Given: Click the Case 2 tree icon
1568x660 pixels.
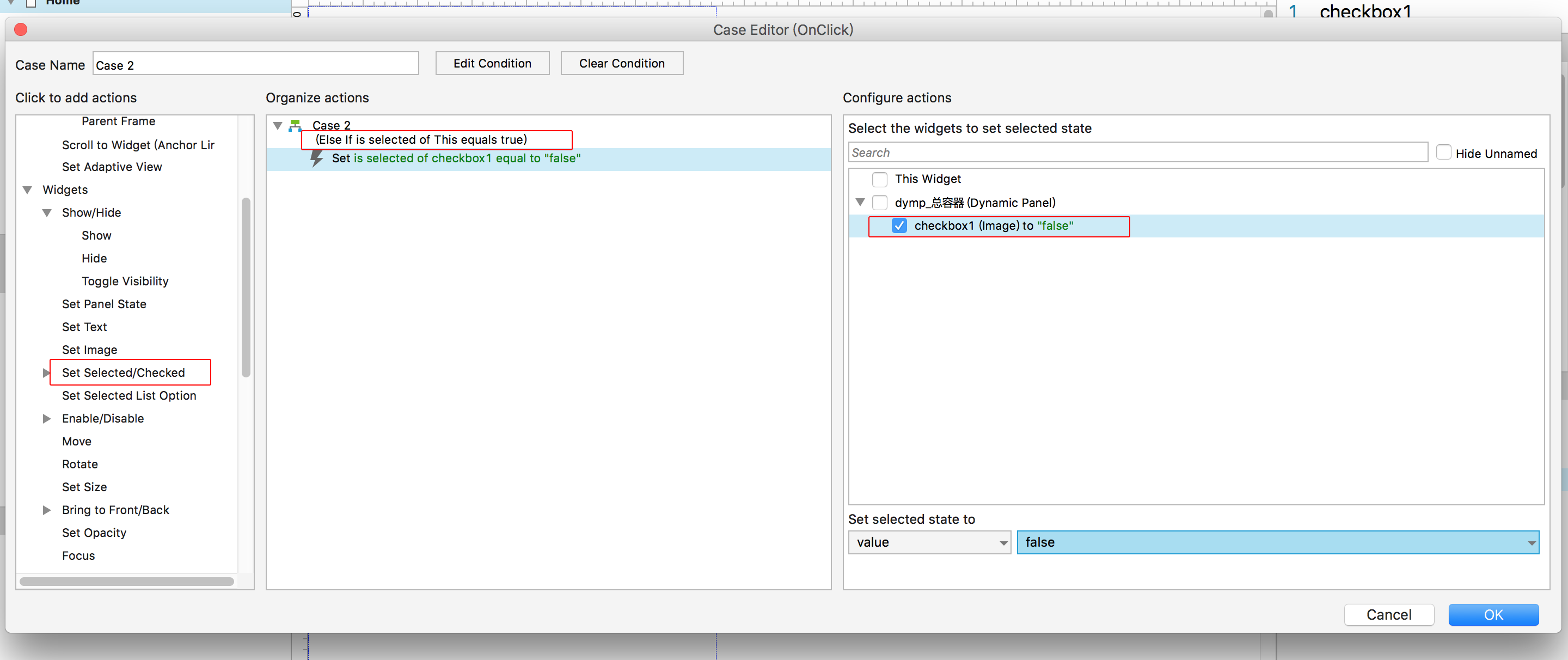Looking at the screenshot, I should coord(295,125).
